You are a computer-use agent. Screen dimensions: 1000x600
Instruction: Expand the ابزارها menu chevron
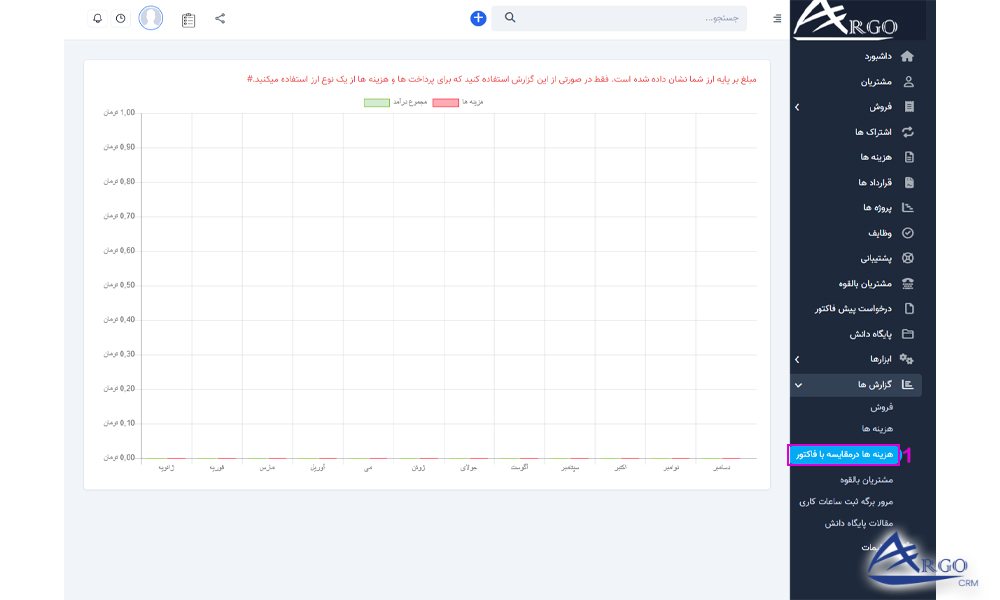pos(797,359)
